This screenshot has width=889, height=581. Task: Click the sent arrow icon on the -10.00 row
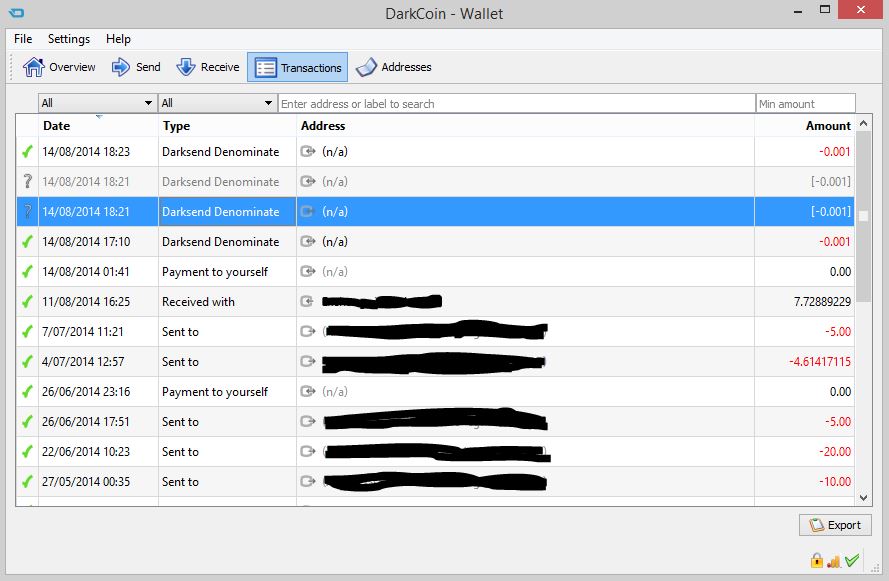click(x=308, y=482)
